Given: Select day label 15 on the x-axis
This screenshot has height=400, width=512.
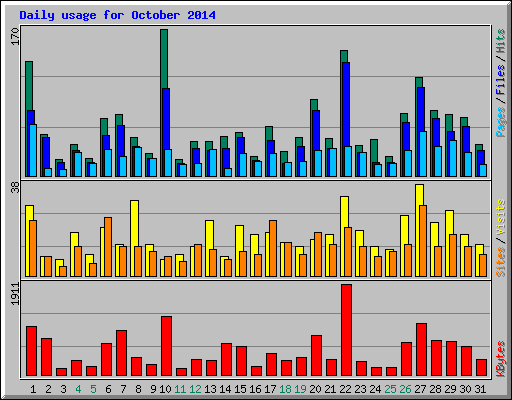Looking at the screenshot, I should pyautogui.click(x=240, y=389).
